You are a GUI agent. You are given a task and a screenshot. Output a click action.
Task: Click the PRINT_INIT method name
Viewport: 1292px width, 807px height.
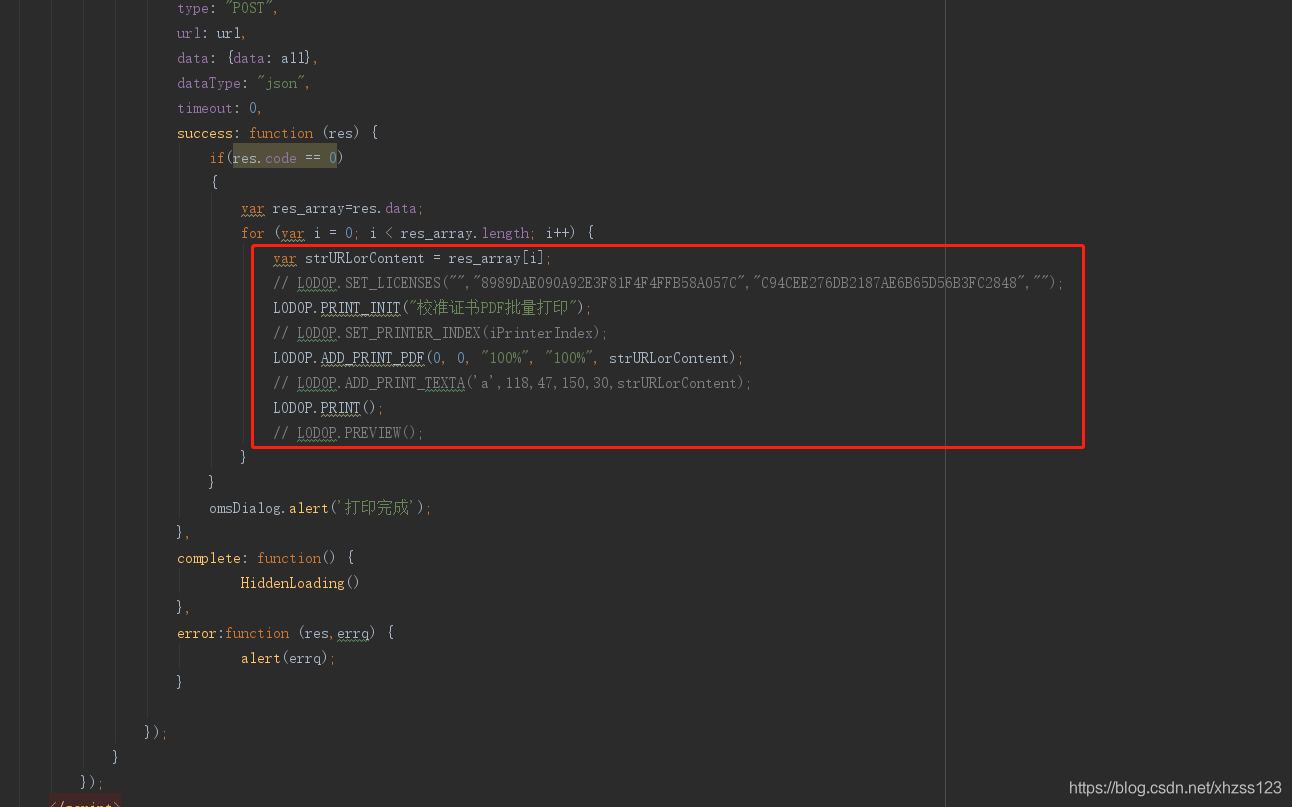tap(360, 308)
